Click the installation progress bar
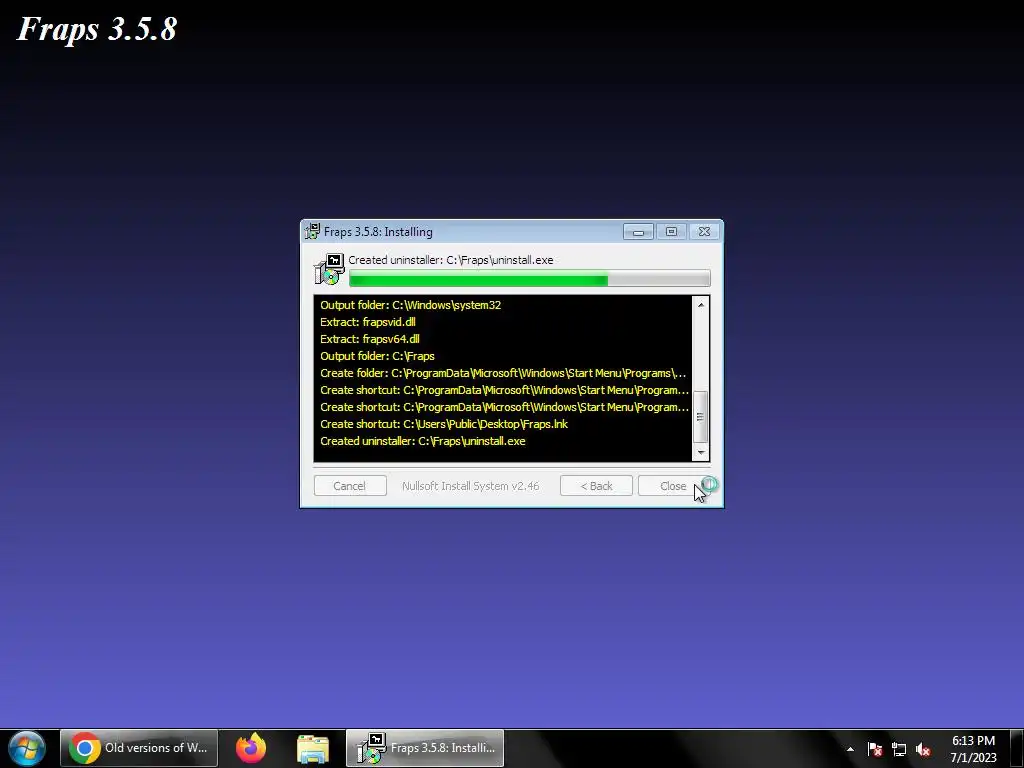Image resolution: width=1024 pixels, height=768 pixels. 530,280
